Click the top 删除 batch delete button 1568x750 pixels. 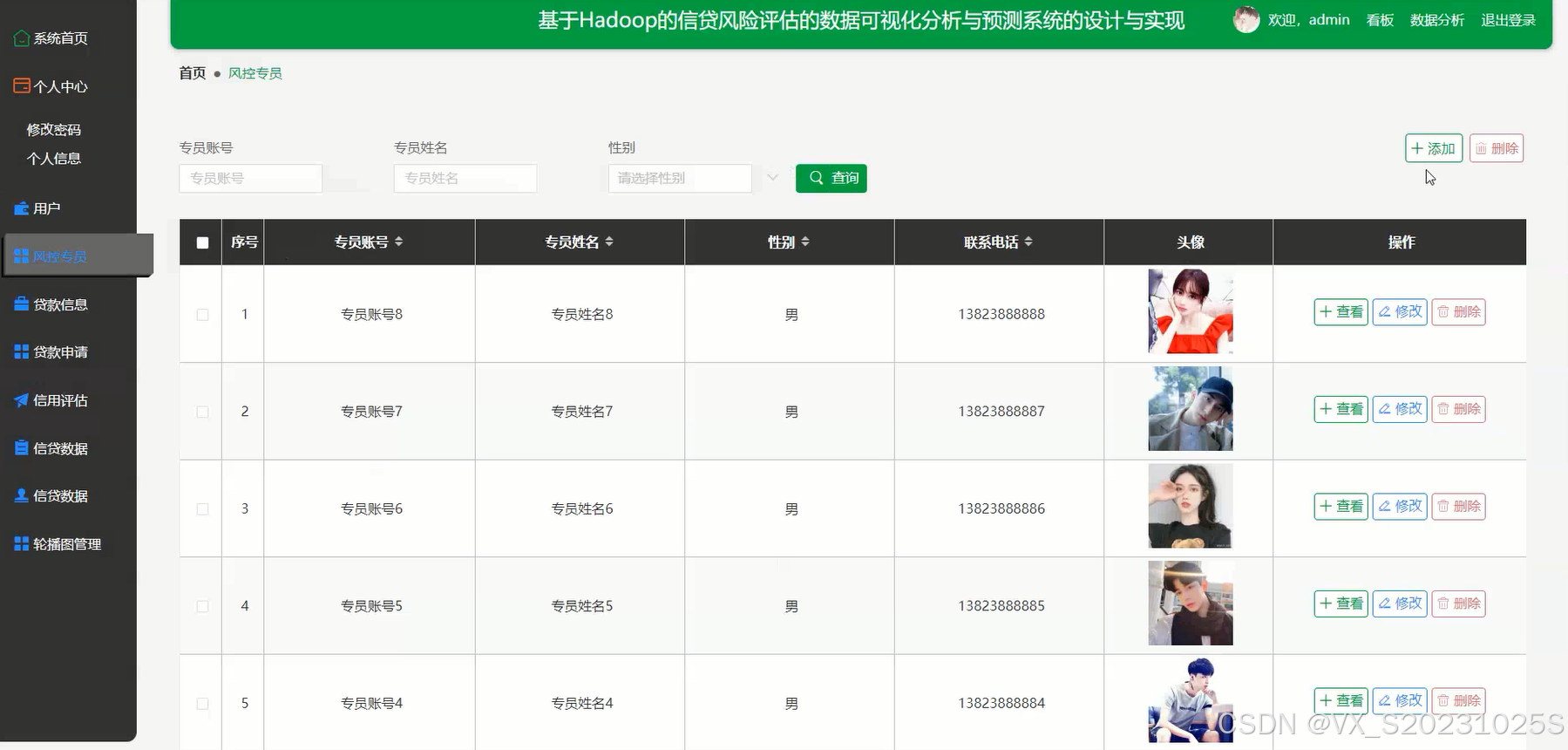click(x=1497, y=148)
